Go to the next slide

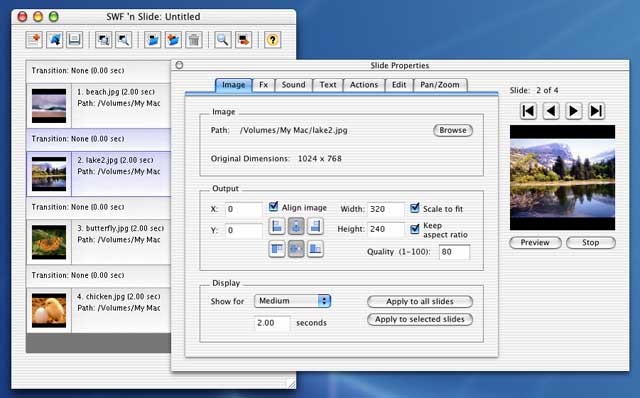[573, 111]
